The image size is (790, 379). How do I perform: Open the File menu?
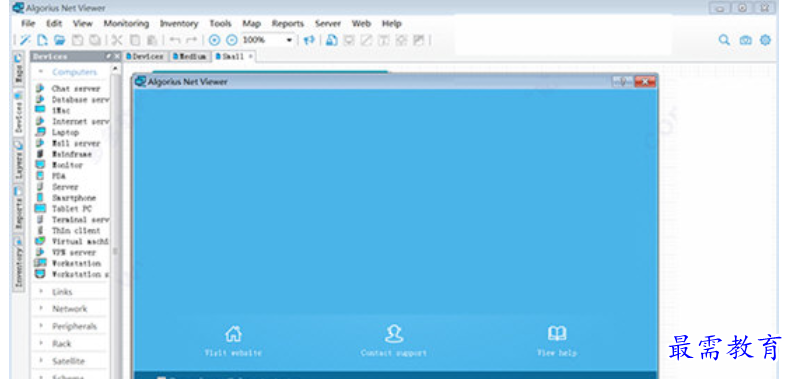tap(28, 23)
